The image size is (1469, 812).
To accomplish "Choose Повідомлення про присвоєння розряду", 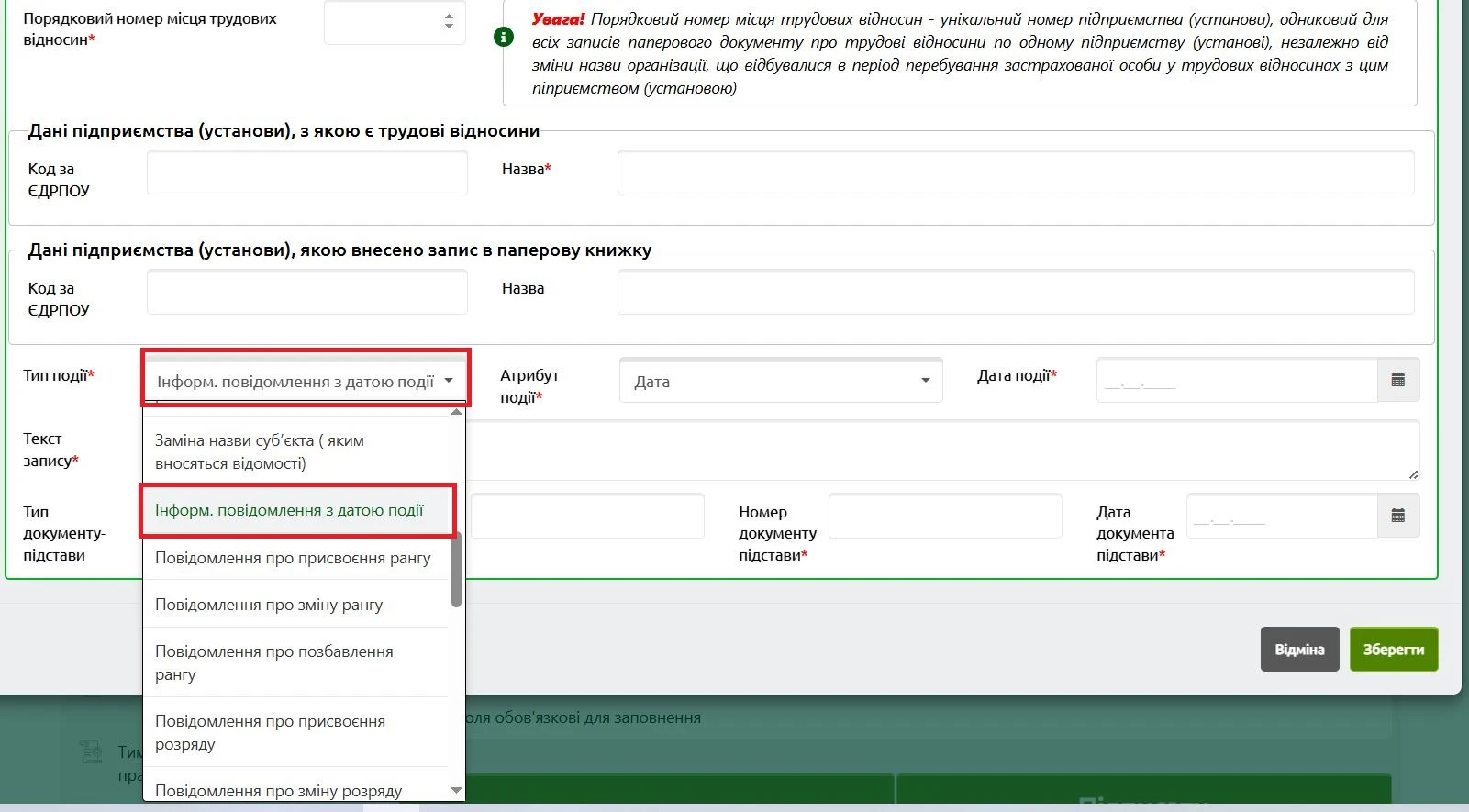I will [295, 732].
